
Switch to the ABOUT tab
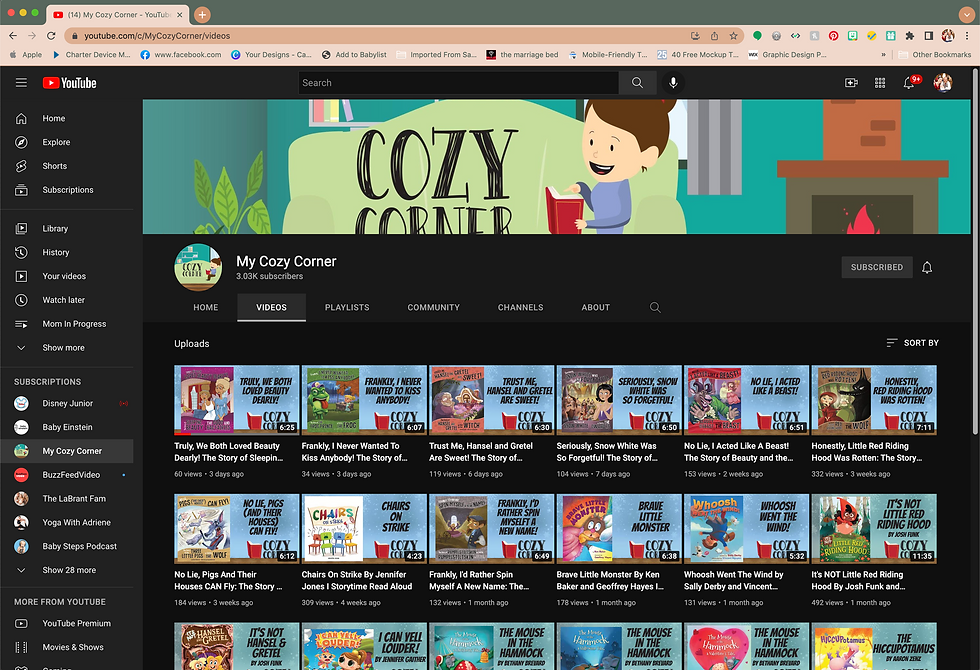pyautogui.click(x=596, y=308)
